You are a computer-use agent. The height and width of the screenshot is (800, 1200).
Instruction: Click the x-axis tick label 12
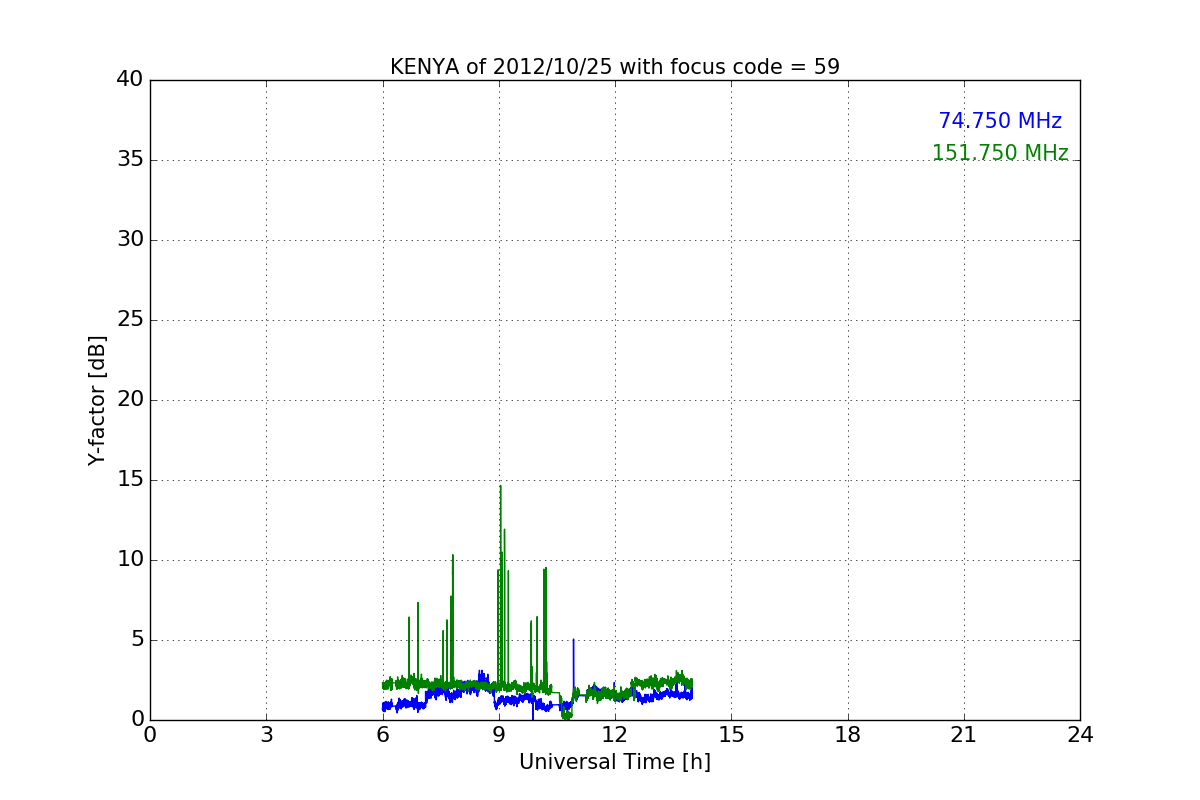[615, 735]
